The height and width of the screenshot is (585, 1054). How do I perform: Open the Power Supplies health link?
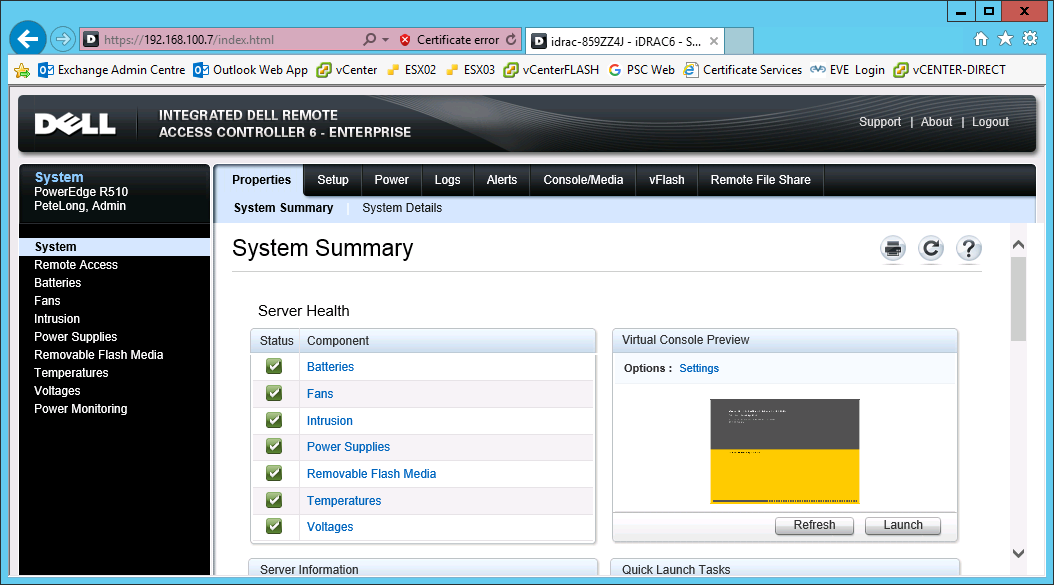pyautogui.click(x=348, y=447)
